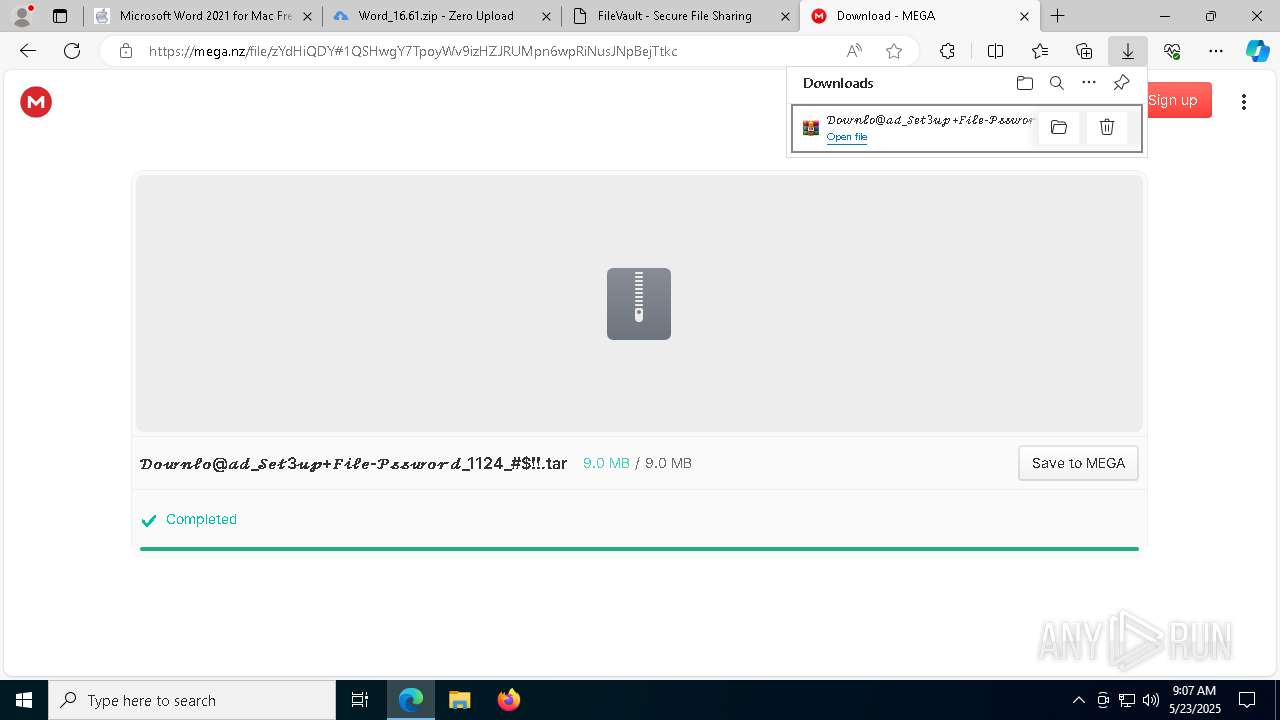
Task: Activate Read aloud icon
Action: [854, 51]
